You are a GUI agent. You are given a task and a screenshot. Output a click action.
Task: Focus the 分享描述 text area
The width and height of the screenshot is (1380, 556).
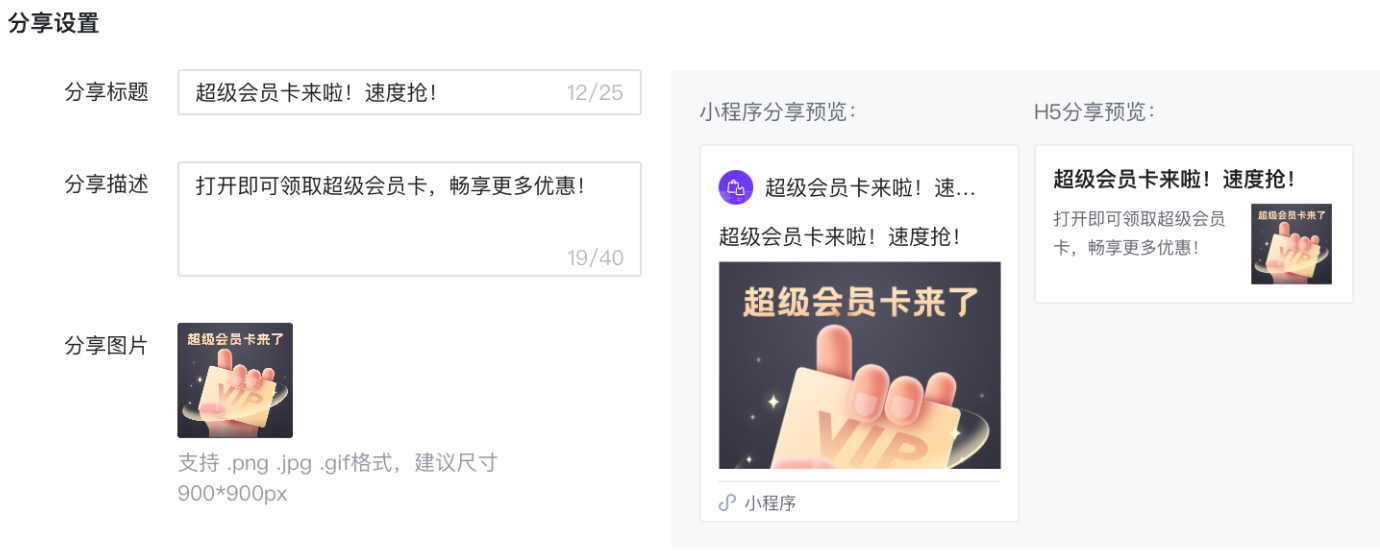[x=409, y=219]
